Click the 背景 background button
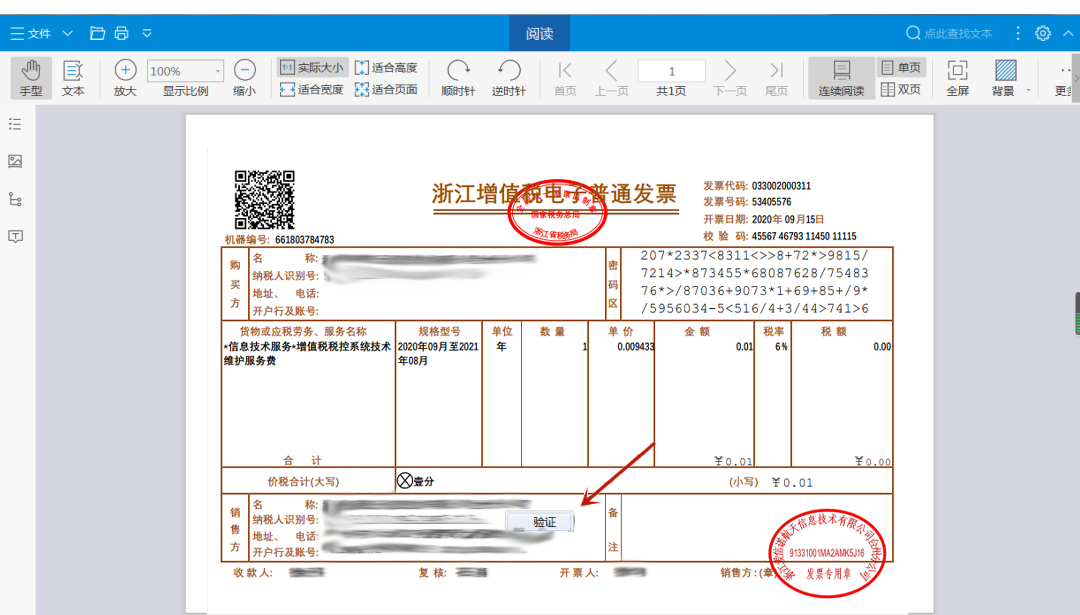This screenshot has width=1080, height=615. point(1004,78)
